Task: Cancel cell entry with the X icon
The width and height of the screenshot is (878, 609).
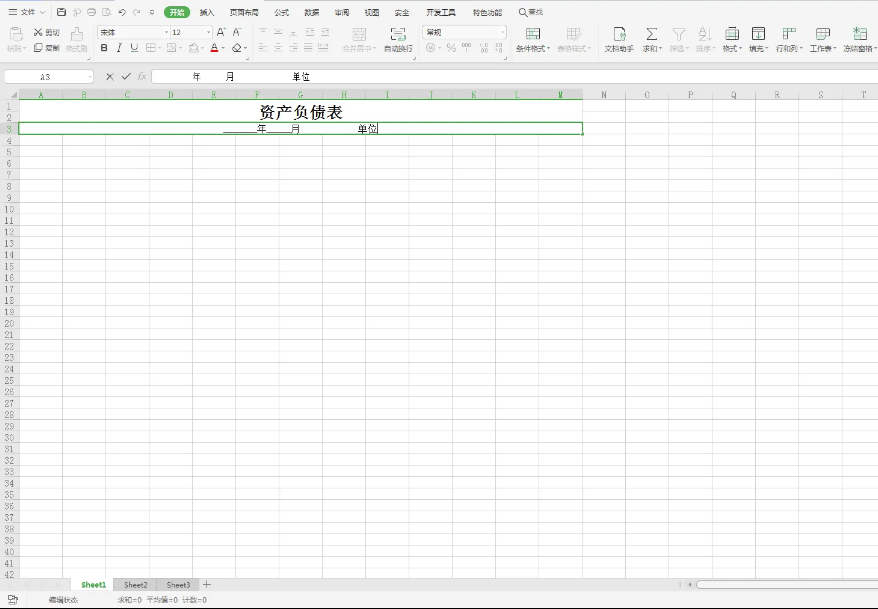Action: (110, 76)
